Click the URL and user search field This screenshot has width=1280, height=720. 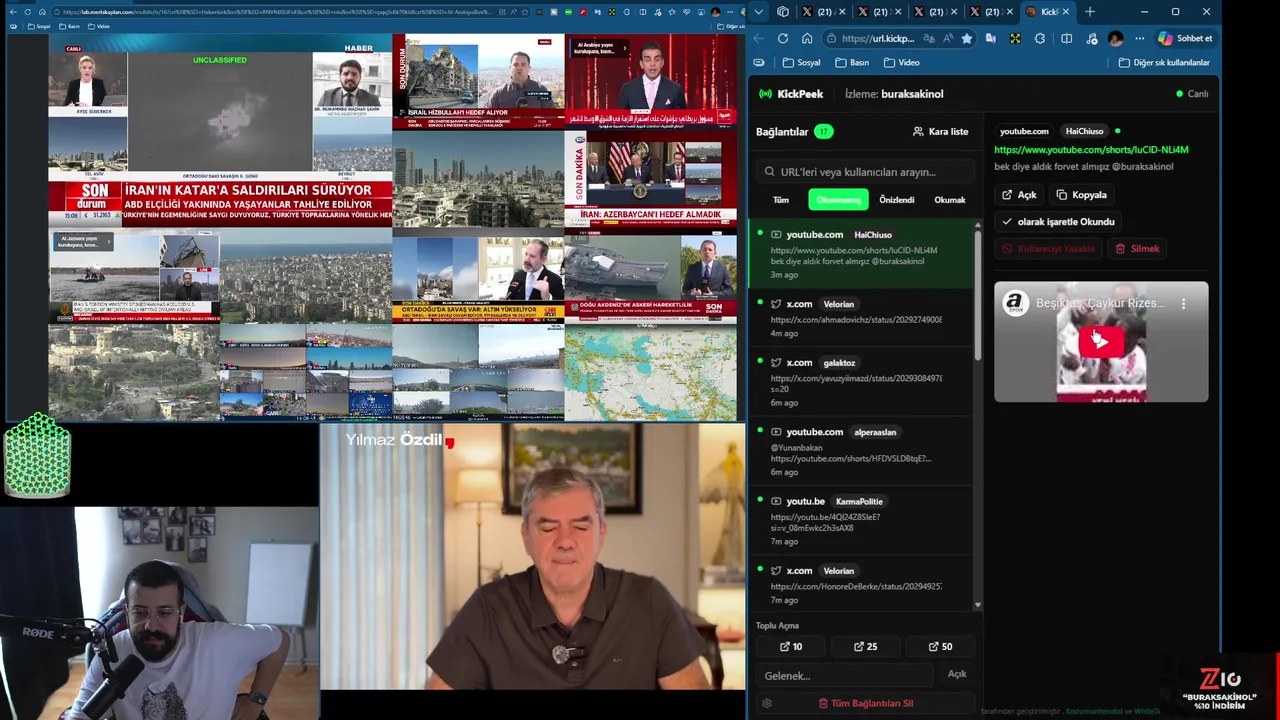click(864, 172)
